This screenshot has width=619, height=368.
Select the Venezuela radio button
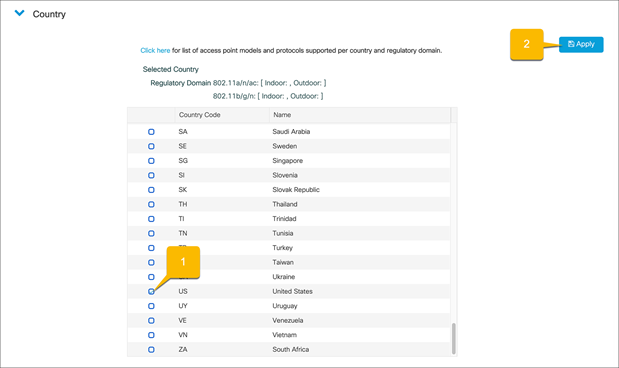(151, 321)
